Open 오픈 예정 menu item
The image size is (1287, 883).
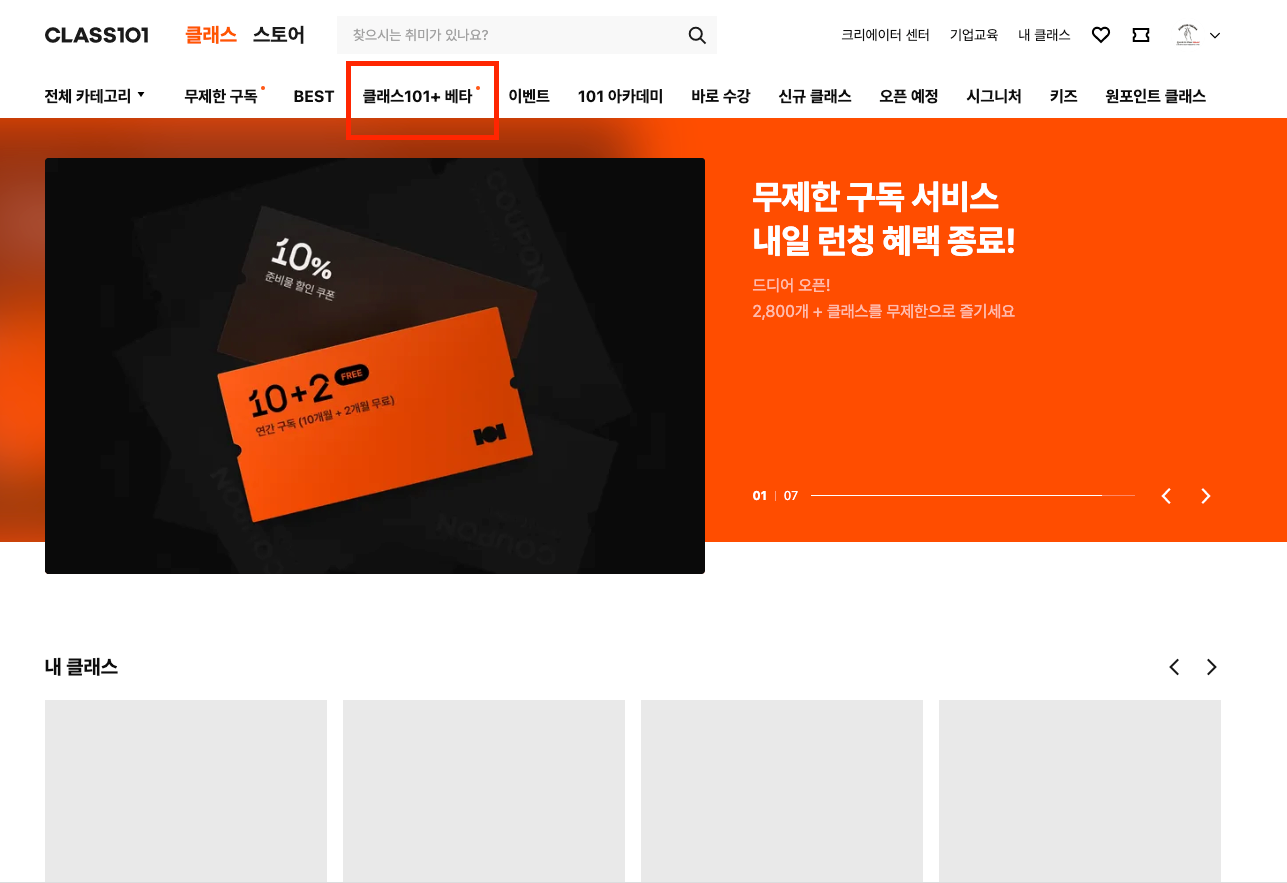click(x=909, y=96)
